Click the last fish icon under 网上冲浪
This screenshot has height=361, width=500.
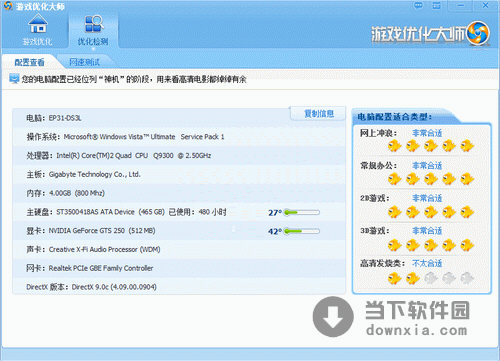pyautogui.click(x=467, y=146)
